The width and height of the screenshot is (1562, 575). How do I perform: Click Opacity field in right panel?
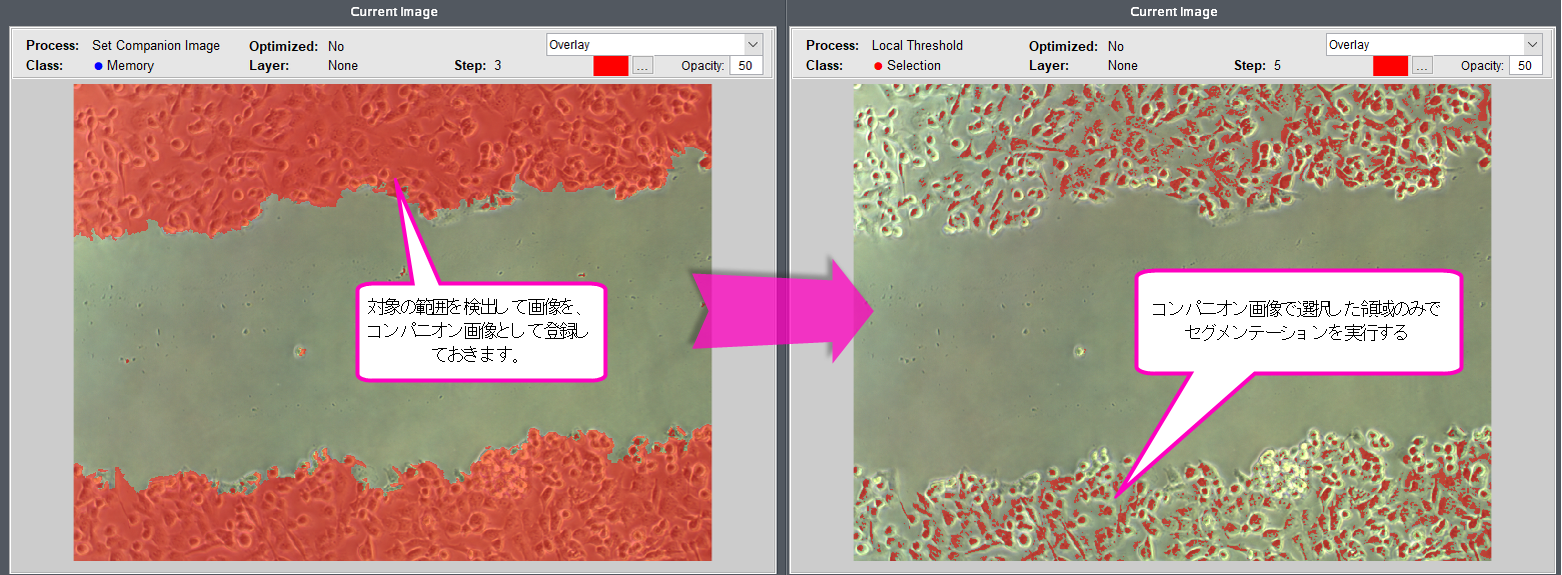1526,66
